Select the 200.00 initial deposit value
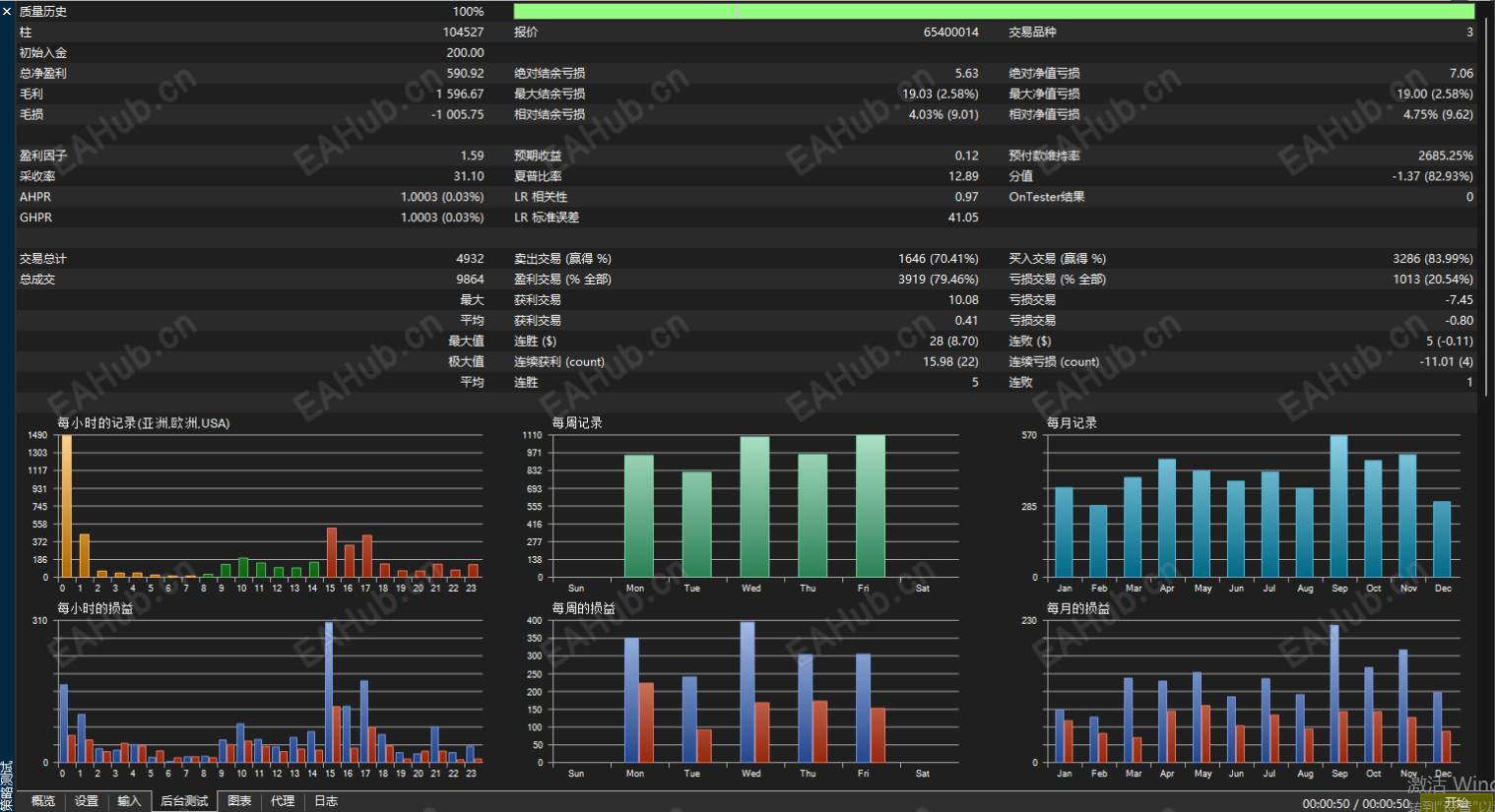Screen dimensions: 1495x812 465,53
